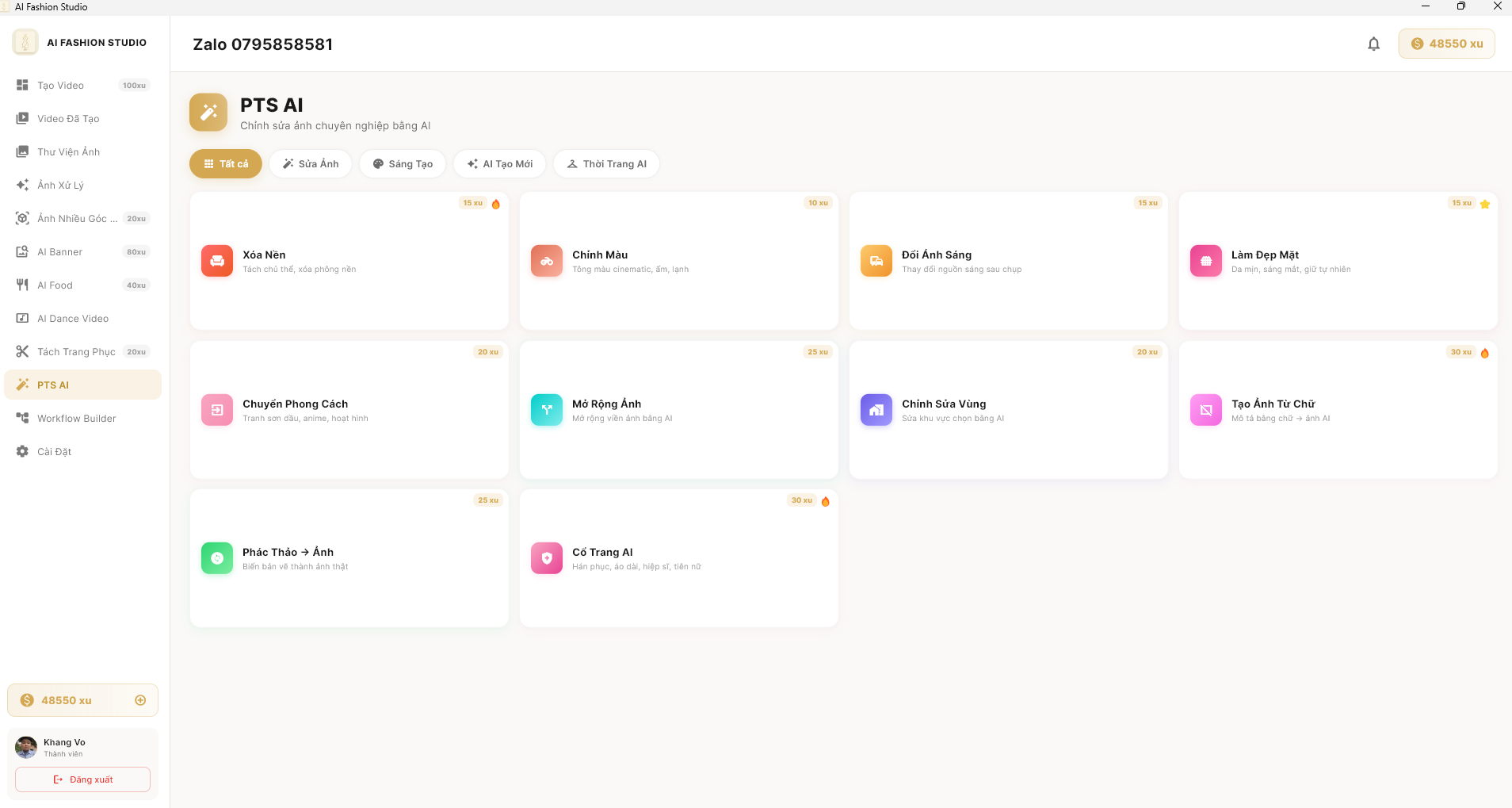The height and width of the screenshot is (808, 1512).
Task: Open the Xóa Nền tool icon
Action: (x=217, y=261)
